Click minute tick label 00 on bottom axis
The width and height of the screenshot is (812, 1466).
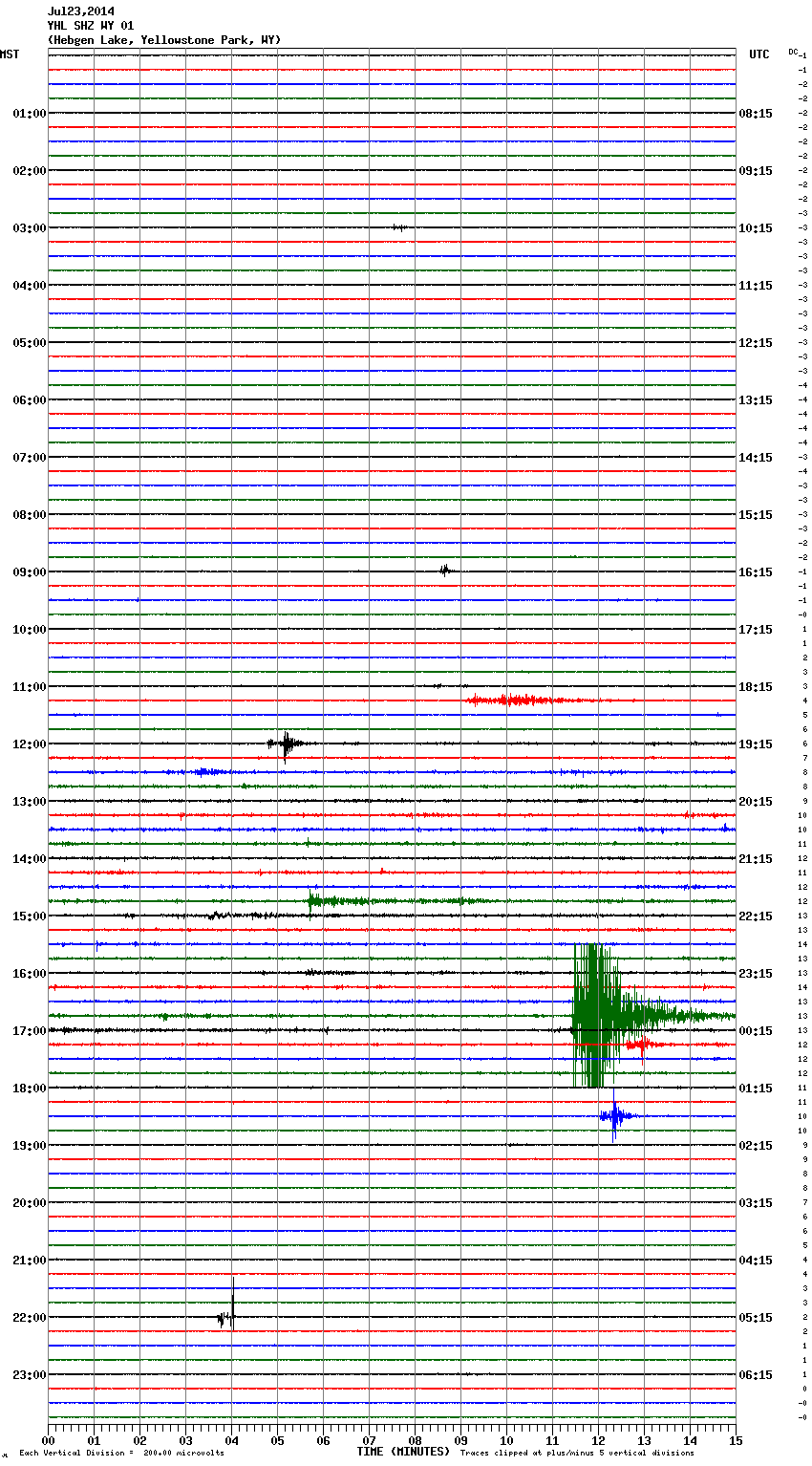(x=48, y=1440)
